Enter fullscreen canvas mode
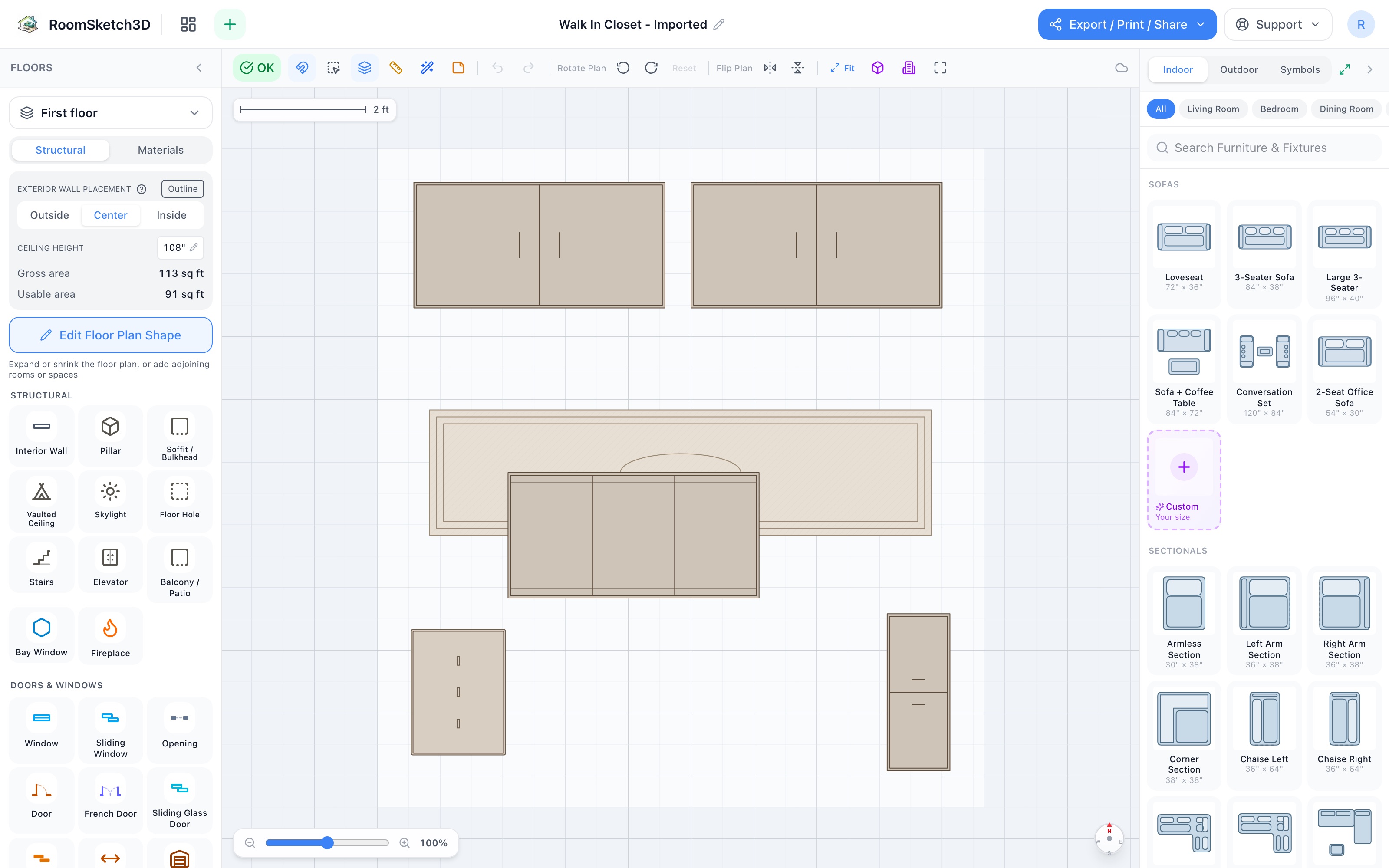 (940, 68)
